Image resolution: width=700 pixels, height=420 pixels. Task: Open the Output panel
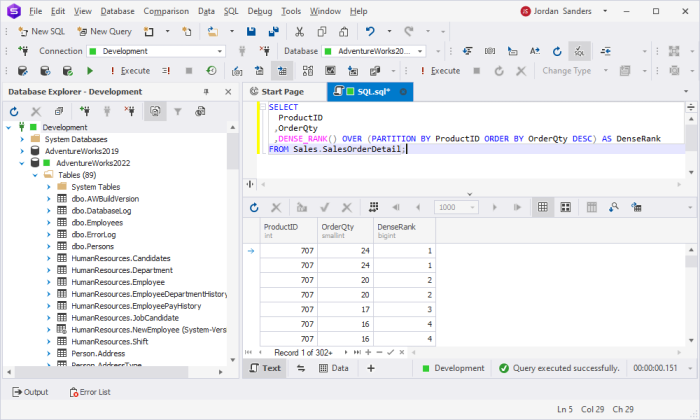[x=30, y=392]
